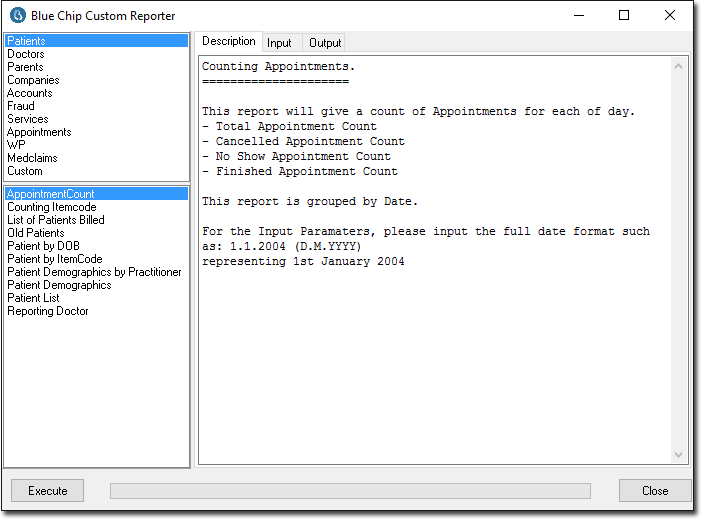Click the description scrollbar down arrow

tap(680, 455)
